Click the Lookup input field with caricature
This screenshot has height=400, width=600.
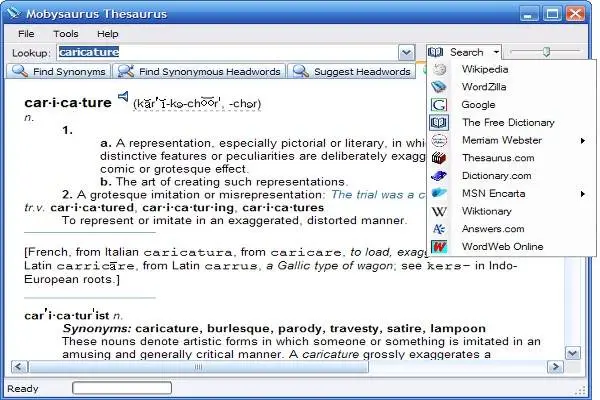coord(228,52)
